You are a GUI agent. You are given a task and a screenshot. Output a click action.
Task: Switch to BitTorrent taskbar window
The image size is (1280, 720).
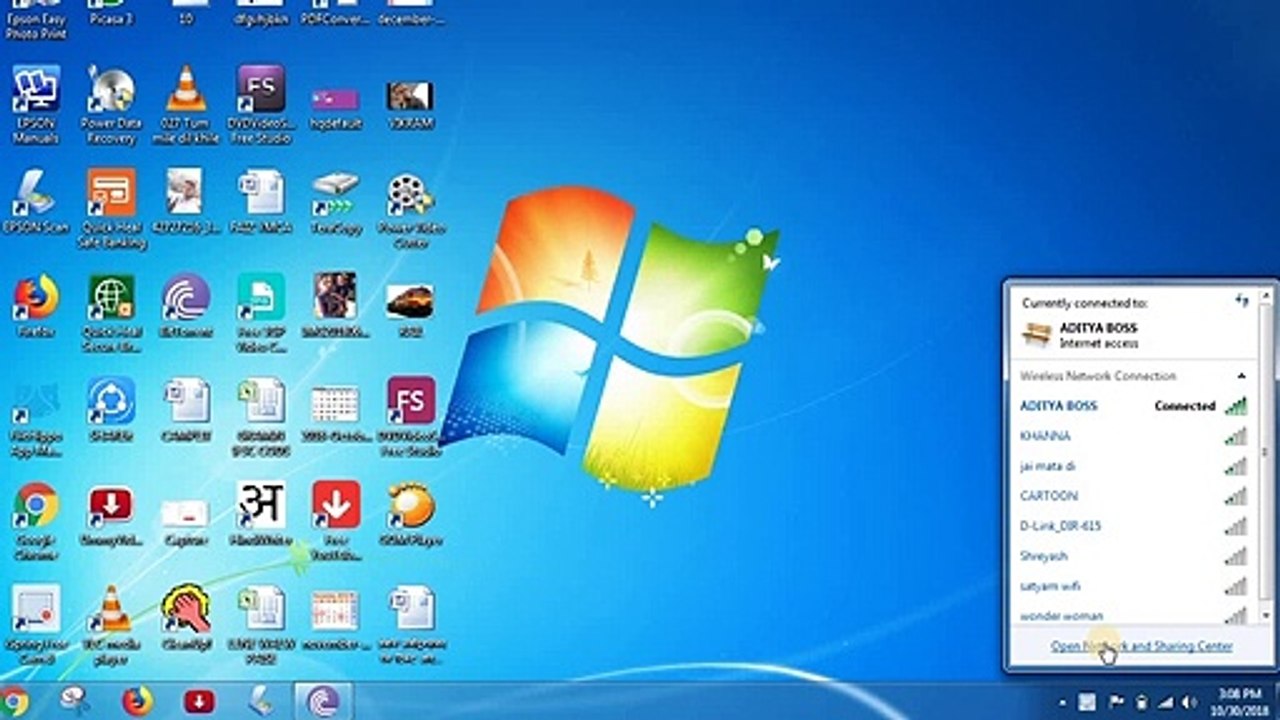pos(323,701)
